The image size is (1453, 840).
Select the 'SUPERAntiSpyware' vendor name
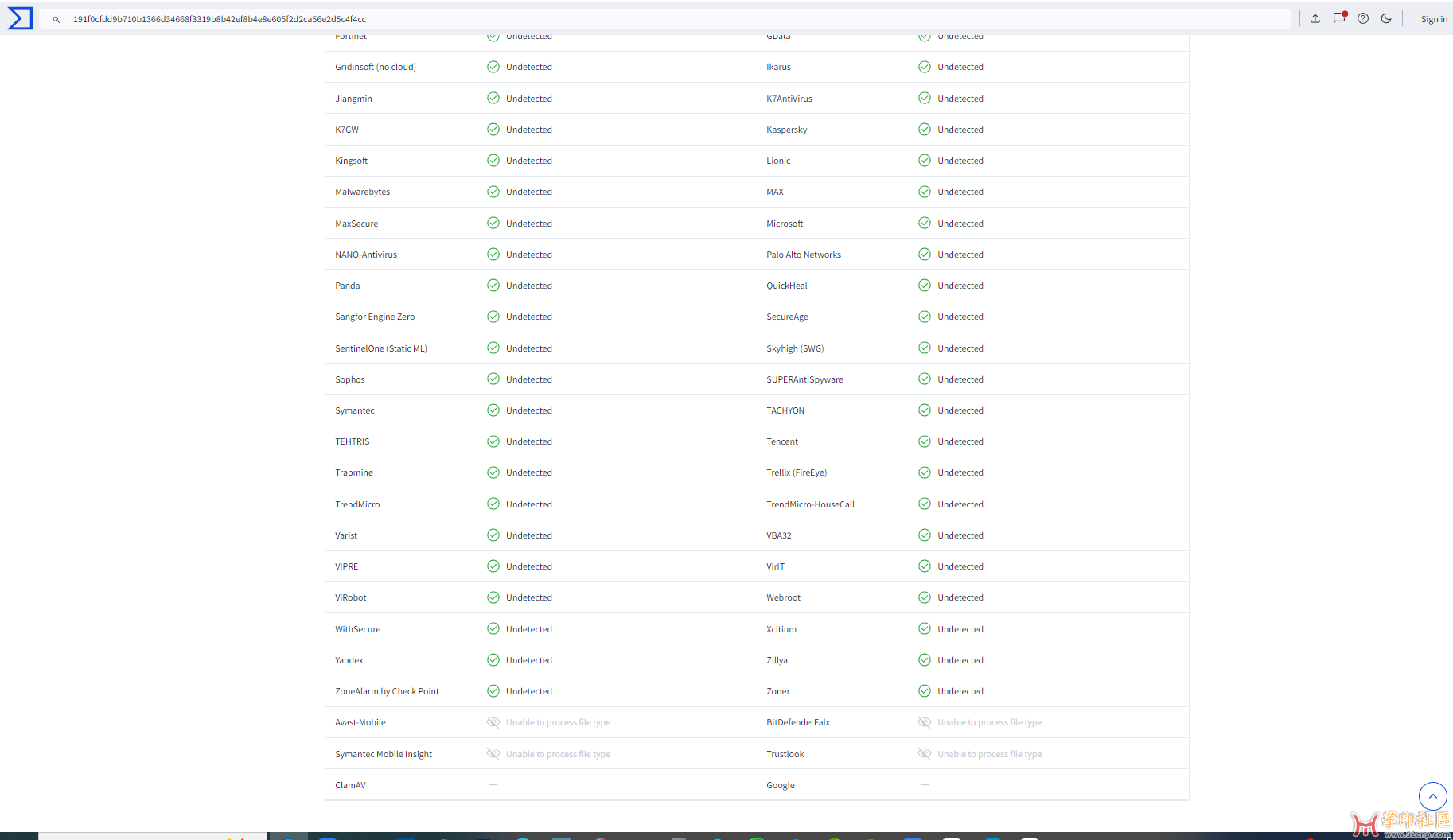[x=804, y=379]
